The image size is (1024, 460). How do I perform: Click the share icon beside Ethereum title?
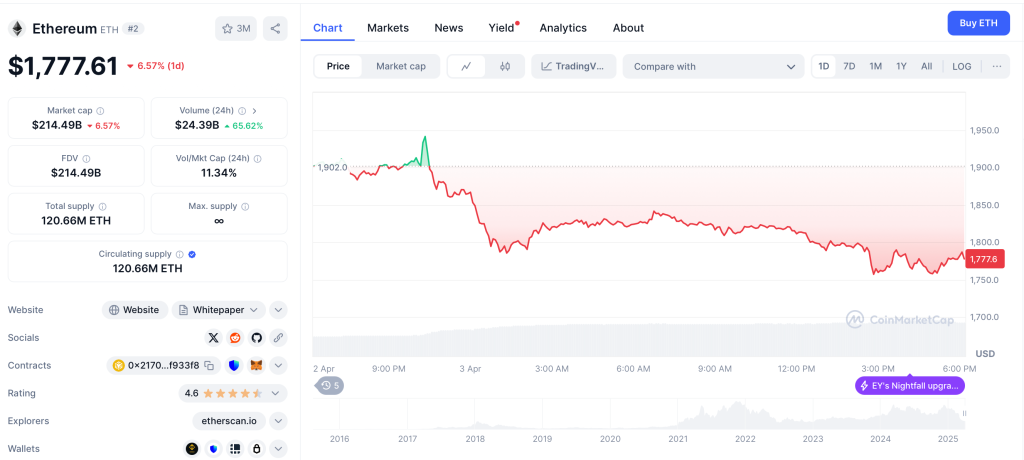click(275, 28)
